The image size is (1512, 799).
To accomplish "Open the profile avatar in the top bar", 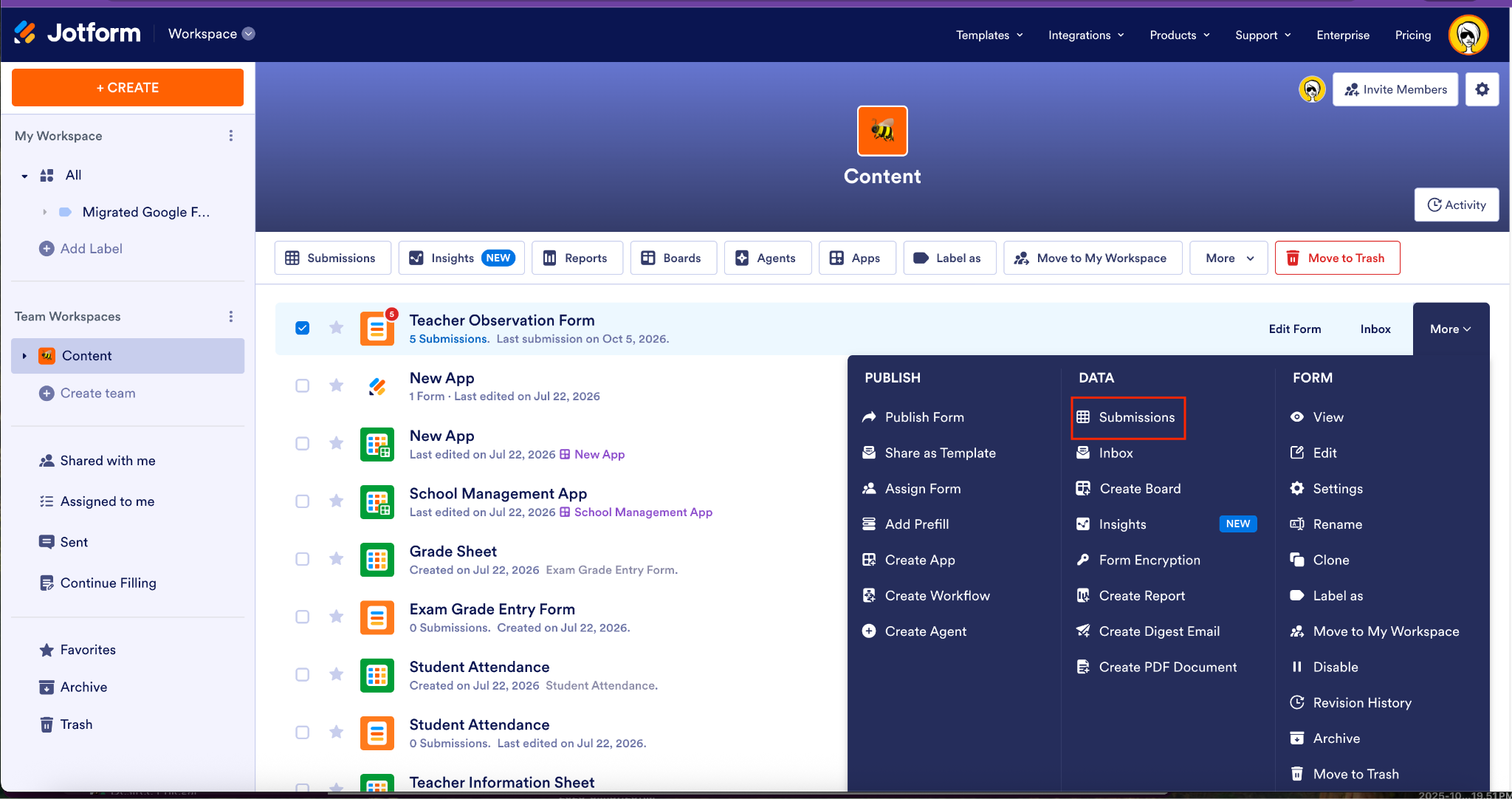I will click(1468, 35).
